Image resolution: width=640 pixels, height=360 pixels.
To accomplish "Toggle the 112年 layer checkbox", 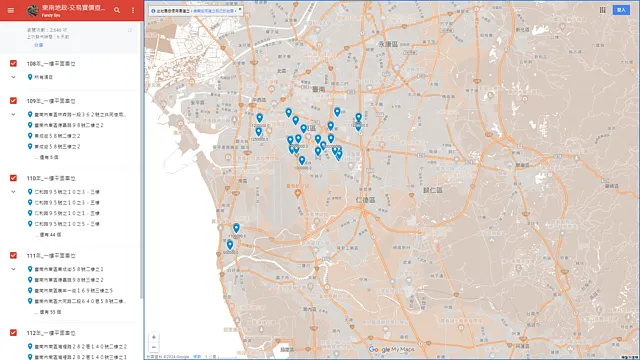I will 13,333.
